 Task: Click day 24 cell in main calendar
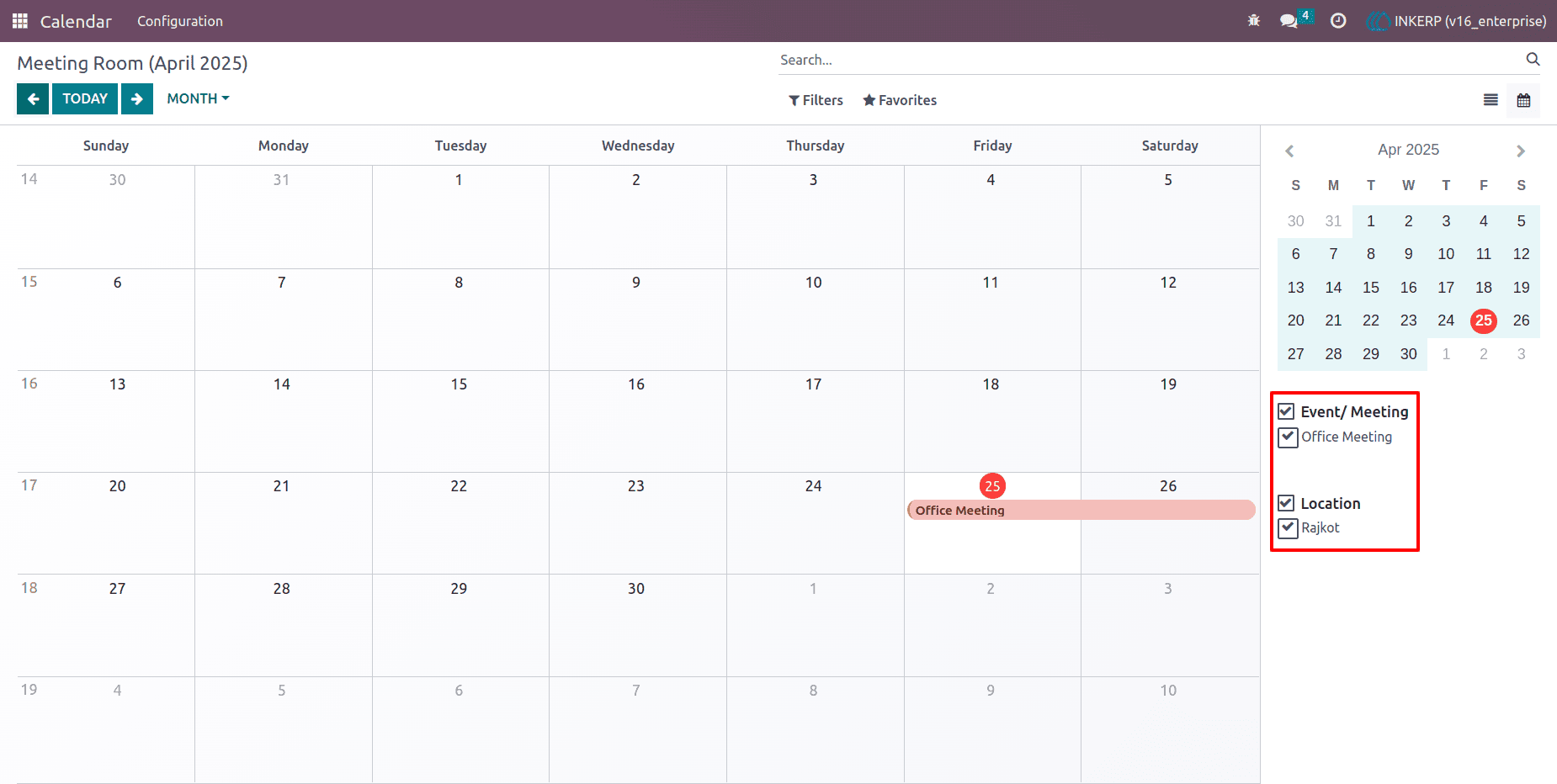click(816, 523)
